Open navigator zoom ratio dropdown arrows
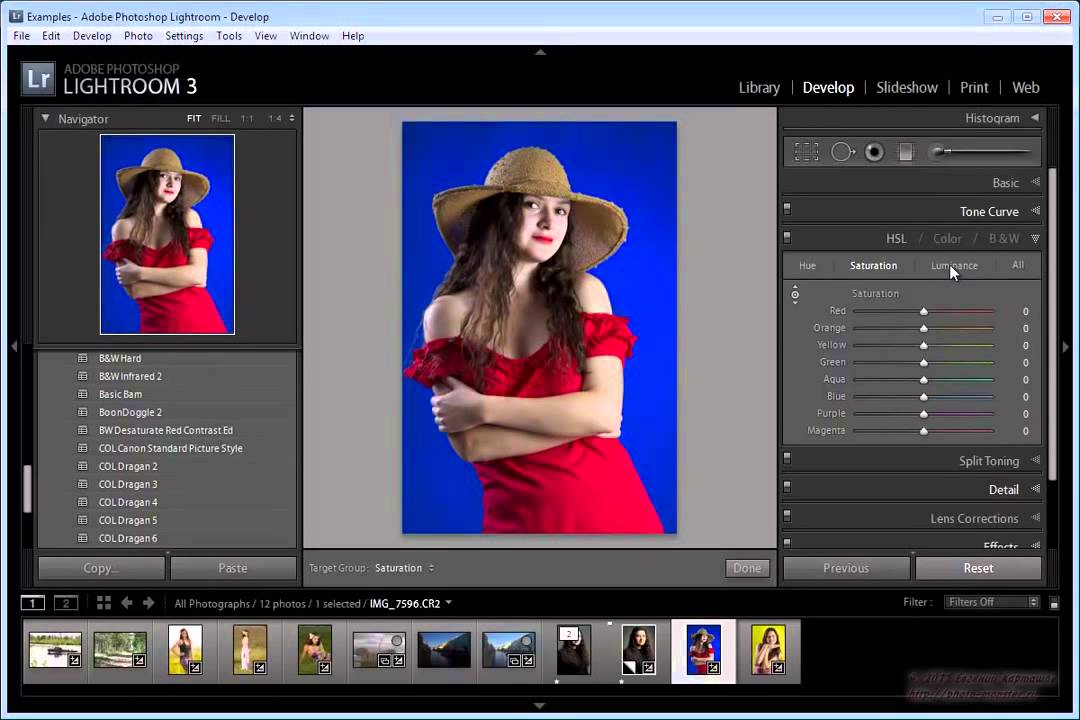Image resolution: width=1080 pixels, height=720 pixels. [x=292, y=119]
